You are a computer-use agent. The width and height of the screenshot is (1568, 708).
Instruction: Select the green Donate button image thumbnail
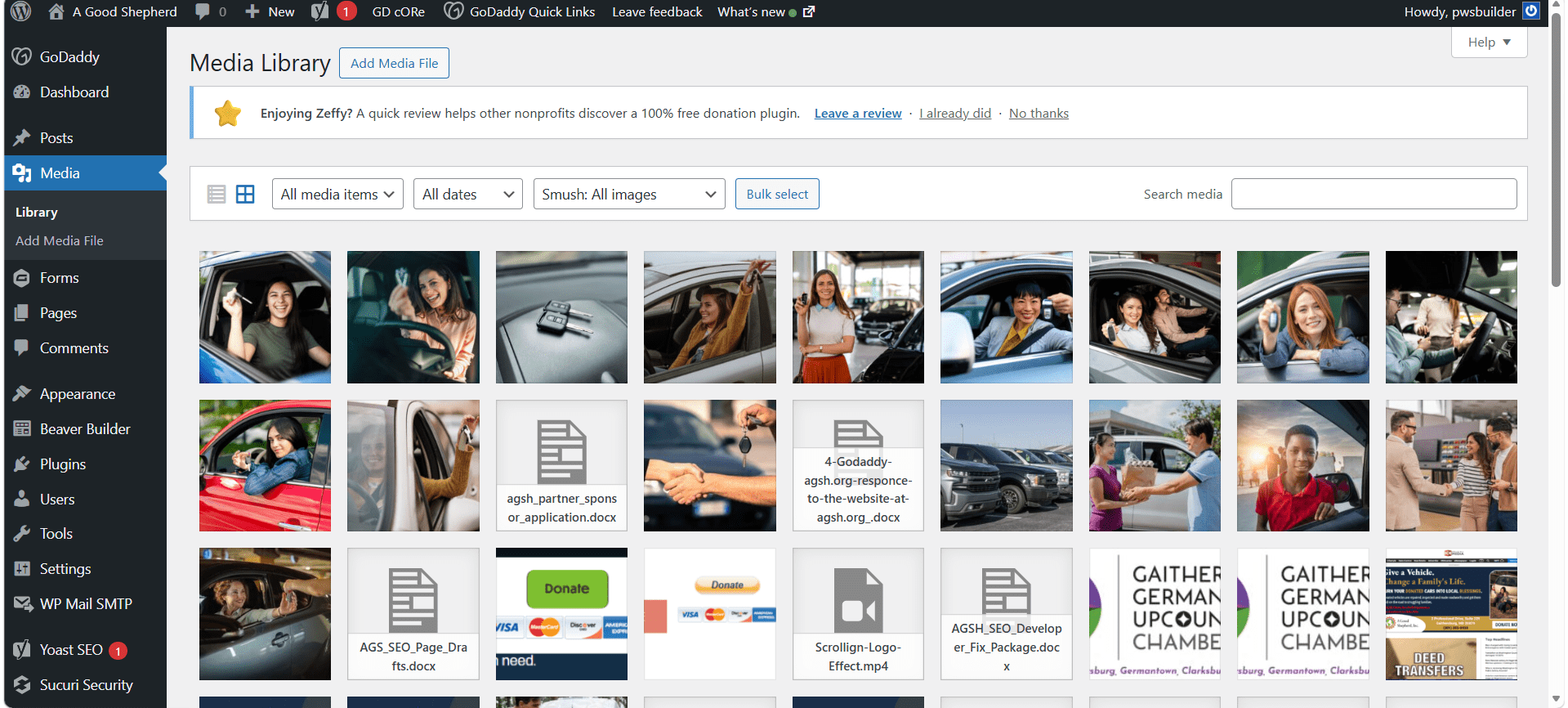[x=561, y=614]
